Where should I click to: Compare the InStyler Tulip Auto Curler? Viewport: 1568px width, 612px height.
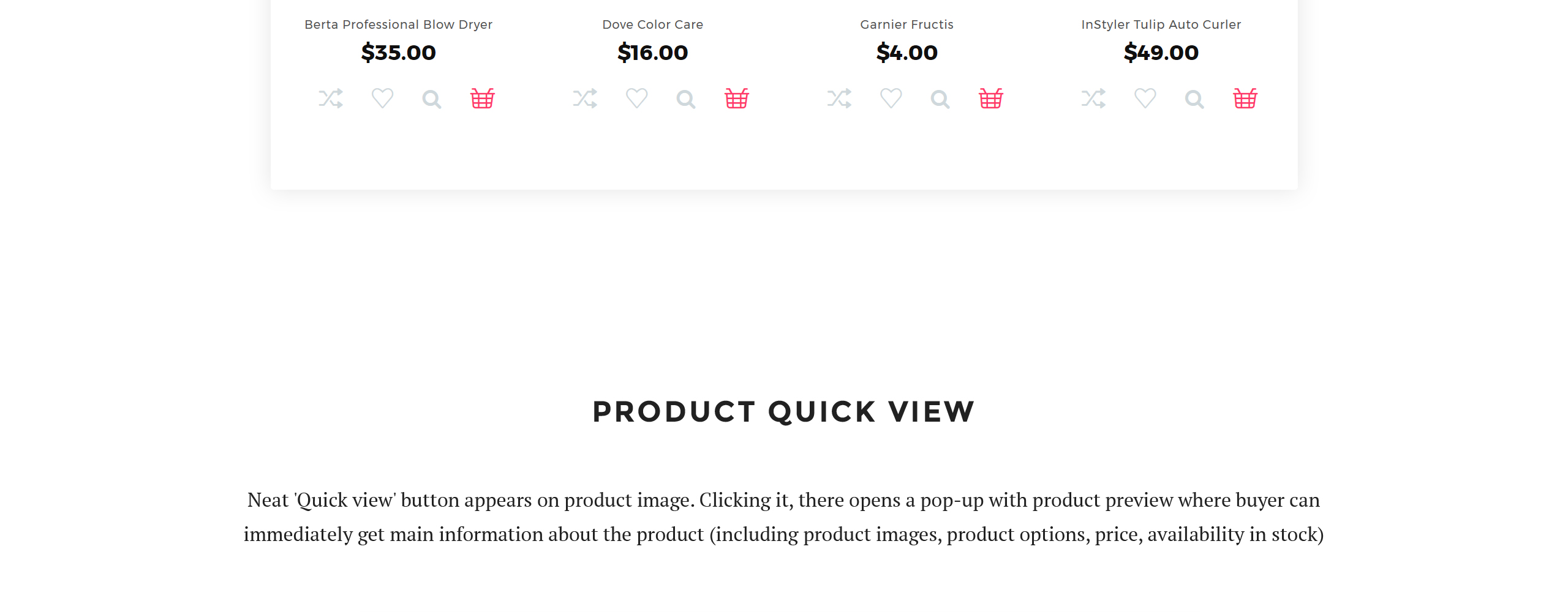1093,99
